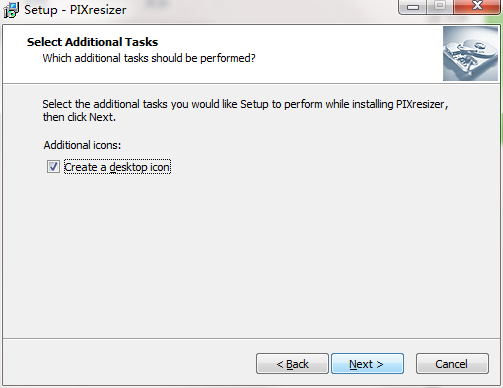Click the phrase 'then click Next.' in the instructions

click(79, 117)
